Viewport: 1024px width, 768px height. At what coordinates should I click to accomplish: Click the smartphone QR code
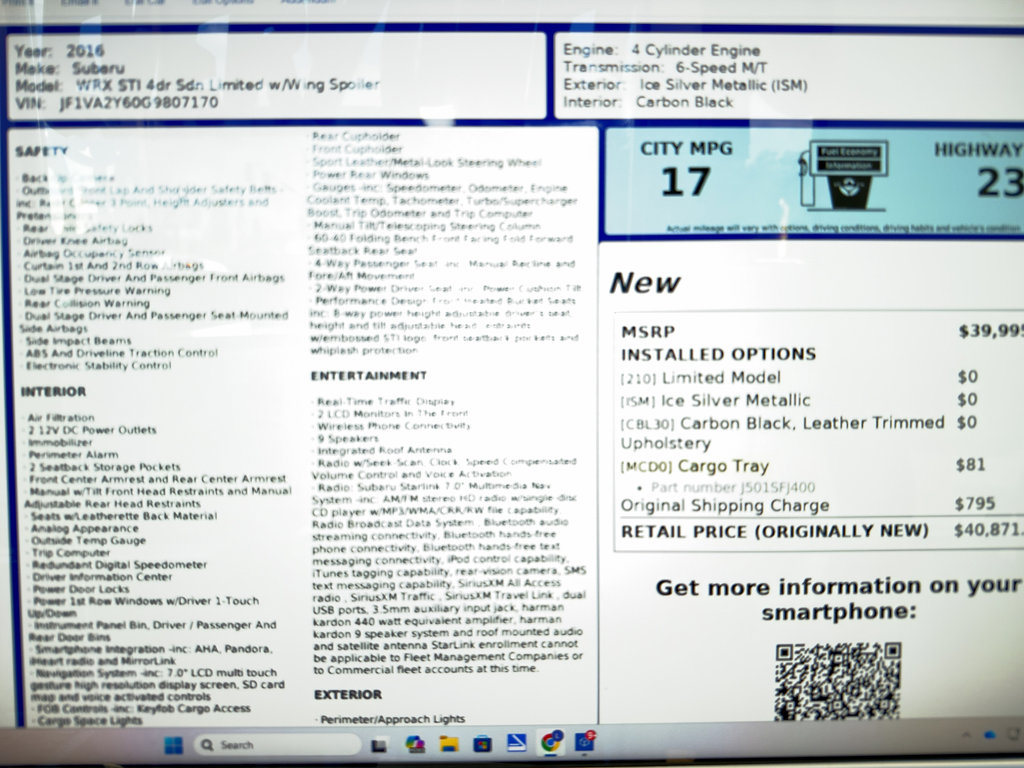838,682
